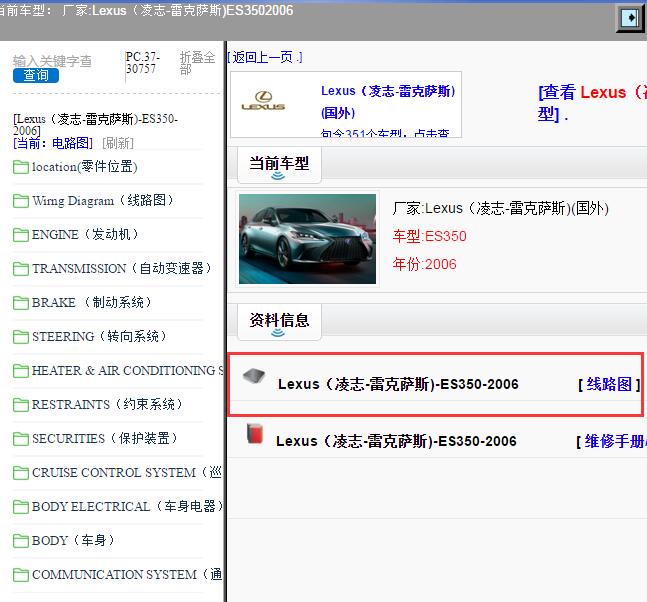The image size is (647, 602).
Task: Click the Lexus logo image
Action: pos(263,101)
